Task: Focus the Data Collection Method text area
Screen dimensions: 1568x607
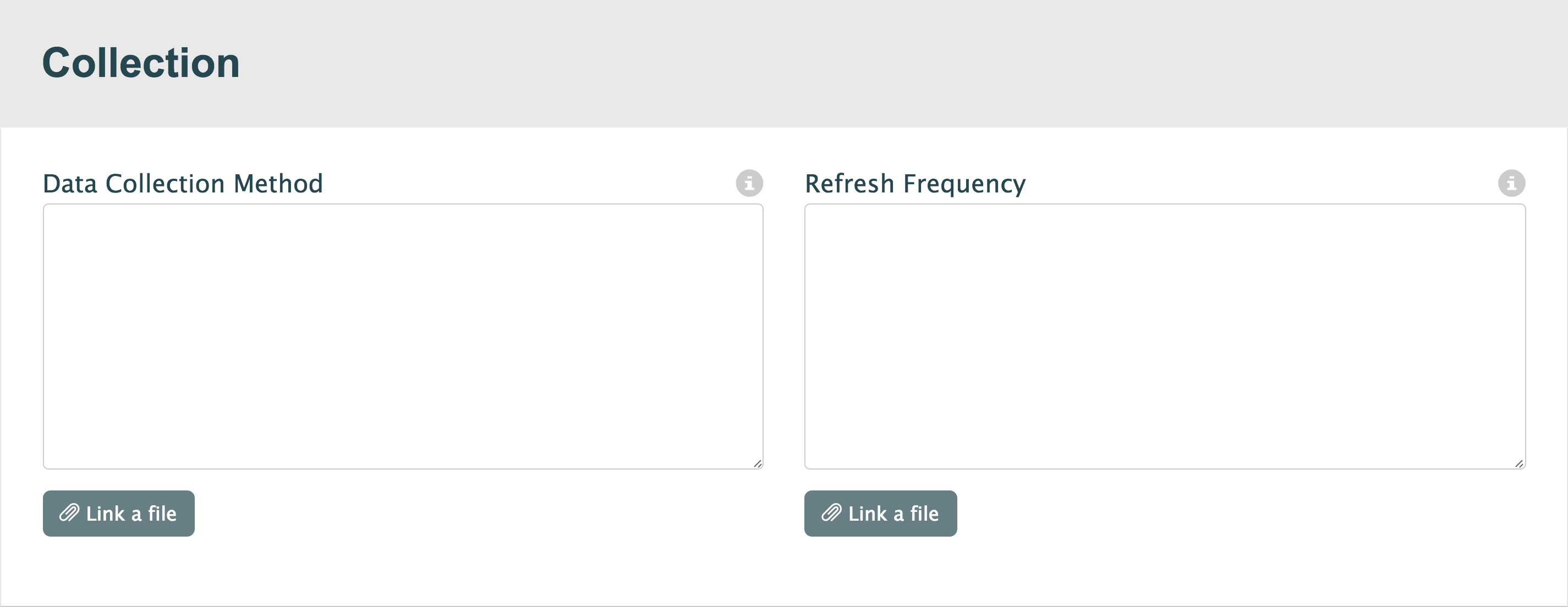Action: (x=402, y=336)
